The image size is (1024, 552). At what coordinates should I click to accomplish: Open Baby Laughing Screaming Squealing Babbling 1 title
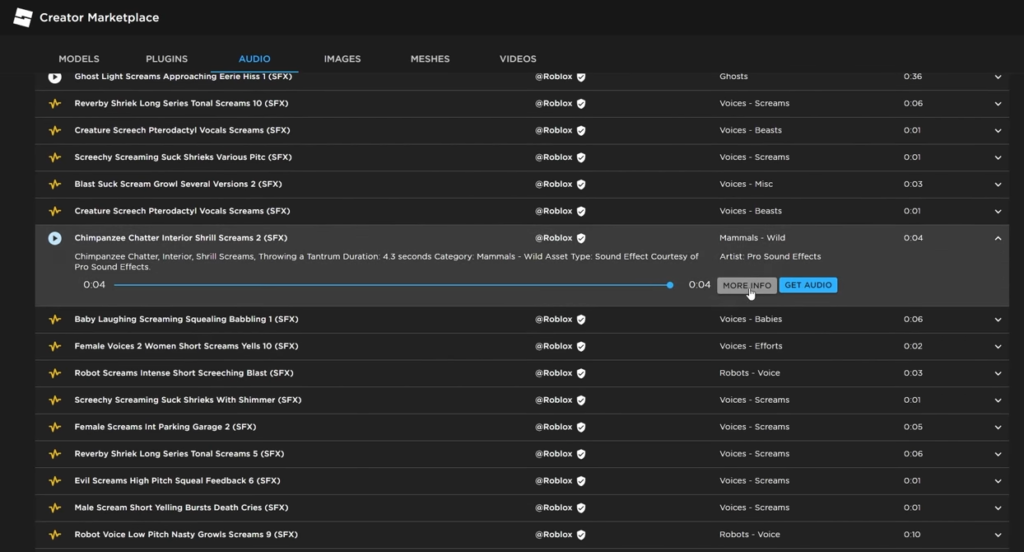[x=186, y=319]
